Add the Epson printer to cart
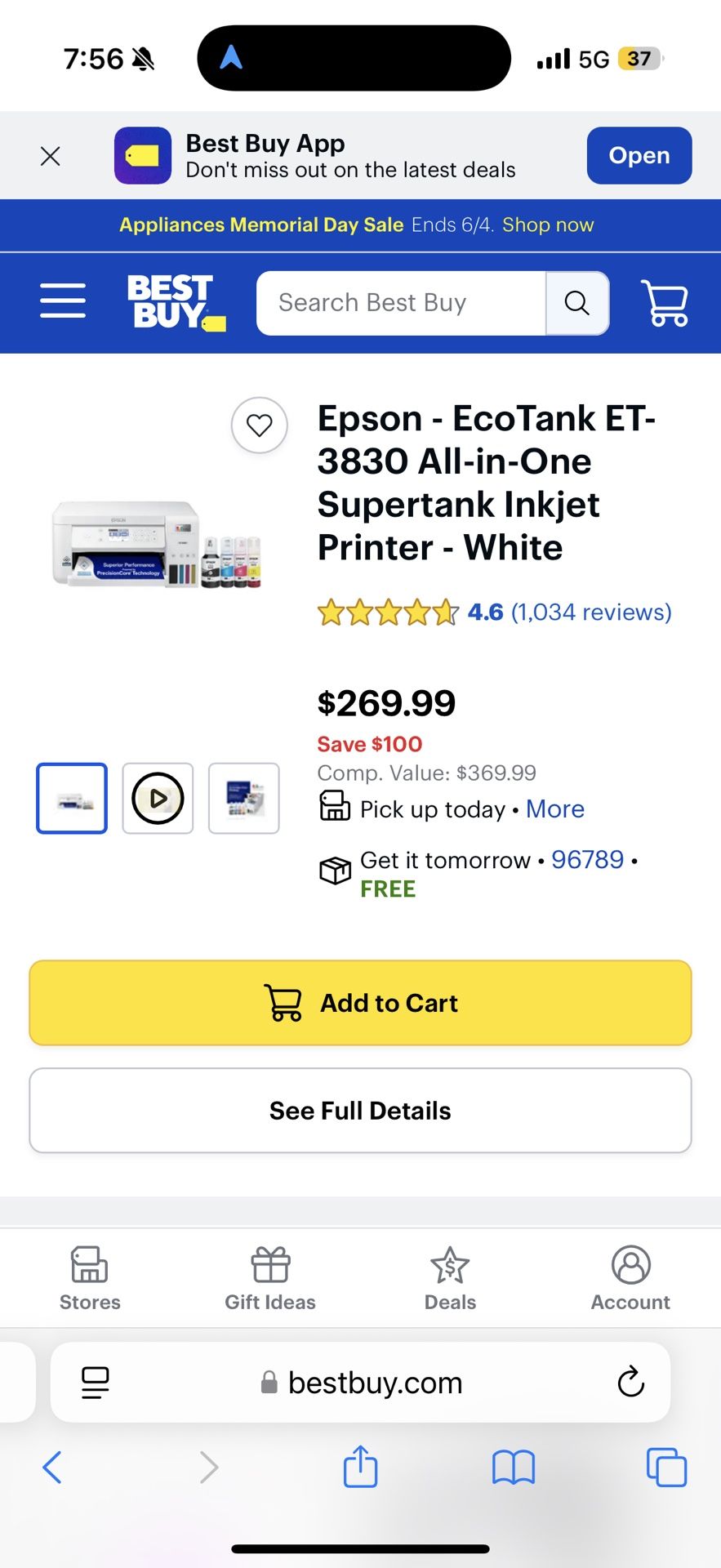The height and width of the screenshot is (1568, 721). tap(360, 1003)
